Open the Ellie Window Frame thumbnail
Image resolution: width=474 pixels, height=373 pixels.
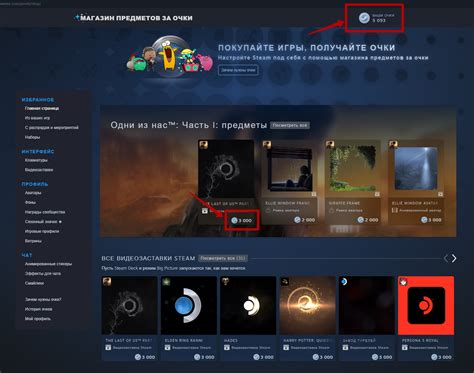pos(289,169)
